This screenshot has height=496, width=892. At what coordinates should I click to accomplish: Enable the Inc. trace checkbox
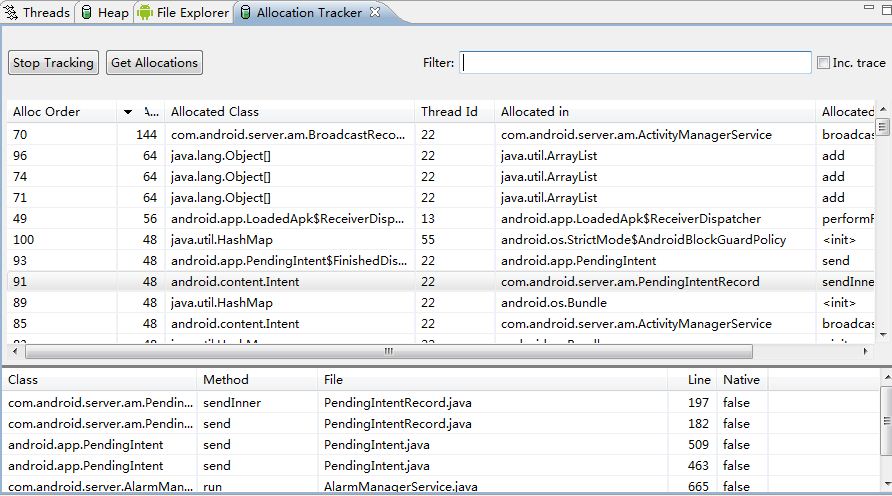click(x=823, y=63)
